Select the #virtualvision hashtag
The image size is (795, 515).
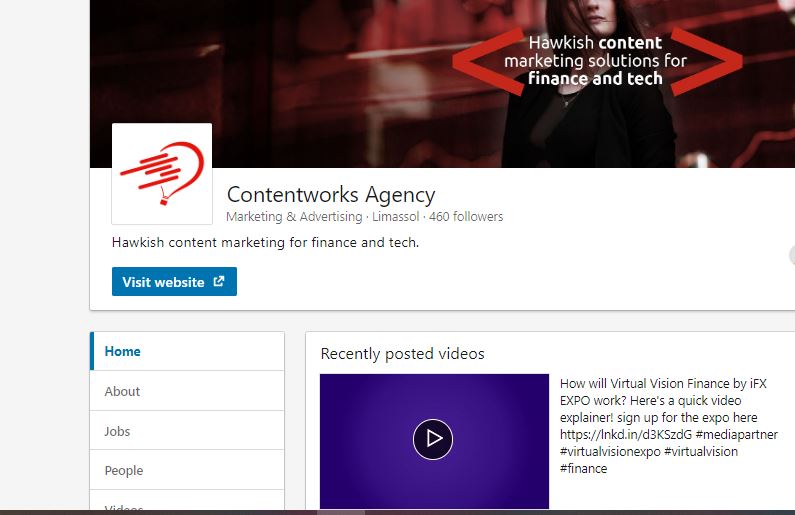click(x=701, y=451)
